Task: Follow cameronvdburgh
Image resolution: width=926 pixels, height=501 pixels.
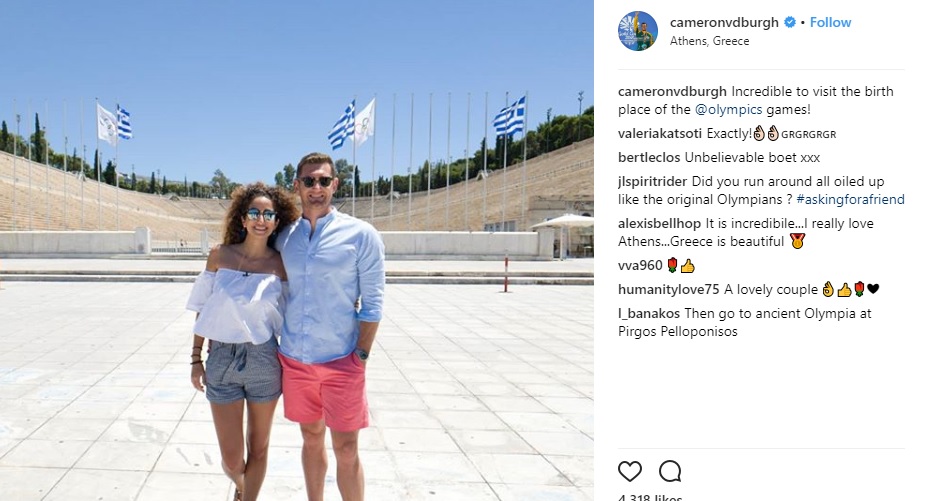Action: 830,22
